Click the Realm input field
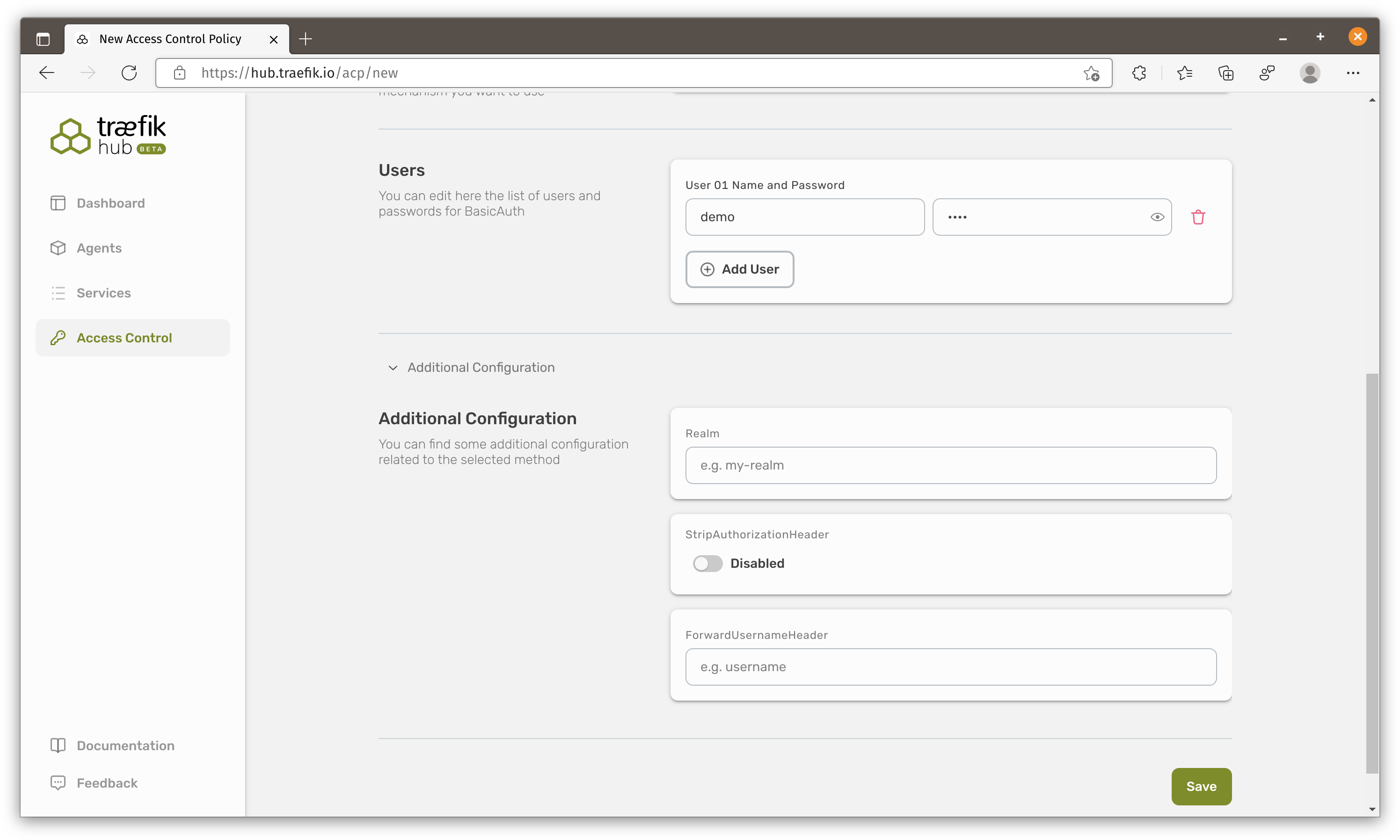 [950, 465]
